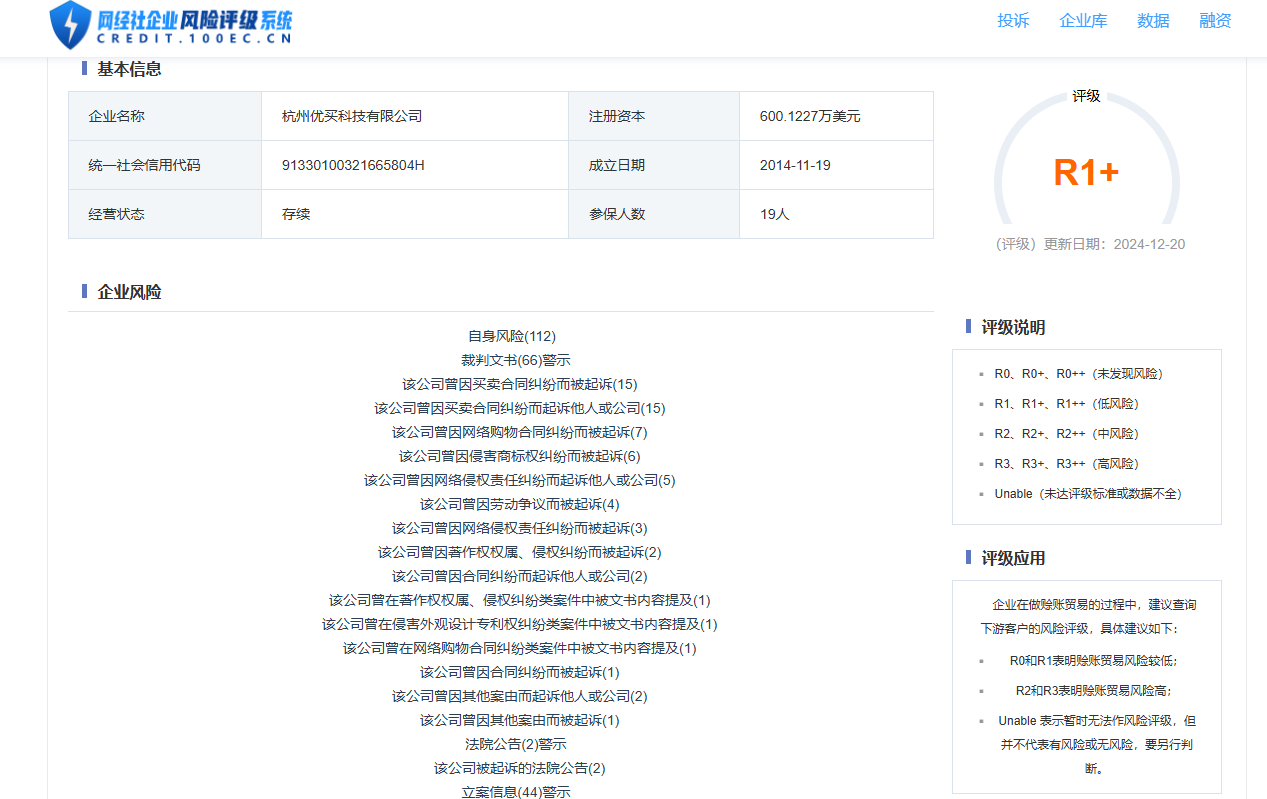Screen dimensions: 1267x799
Task: Select the 融资 navigation item
Action: coord(1215,21)
